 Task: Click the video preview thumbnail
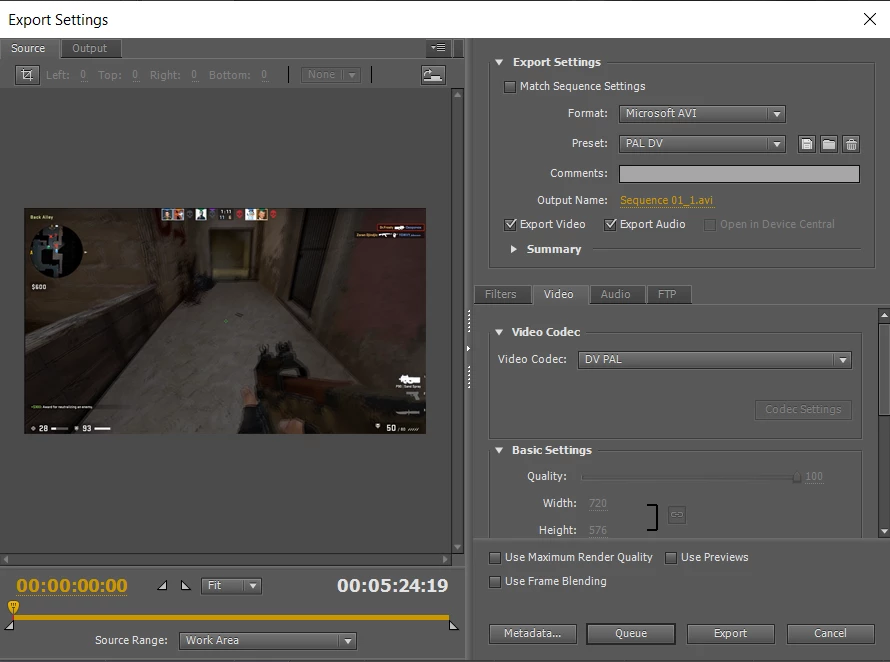point(225,321)
